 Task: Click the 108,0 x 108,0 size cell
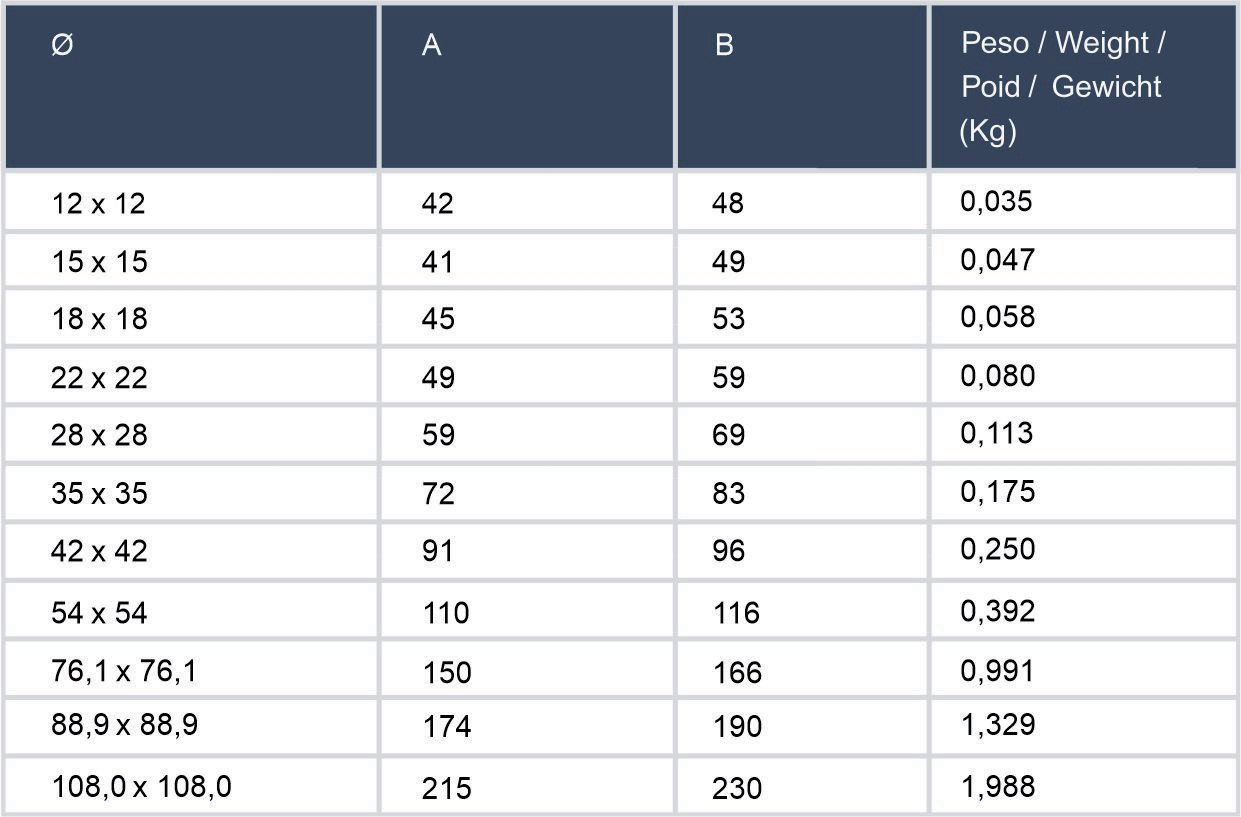(x=141, y=788)
